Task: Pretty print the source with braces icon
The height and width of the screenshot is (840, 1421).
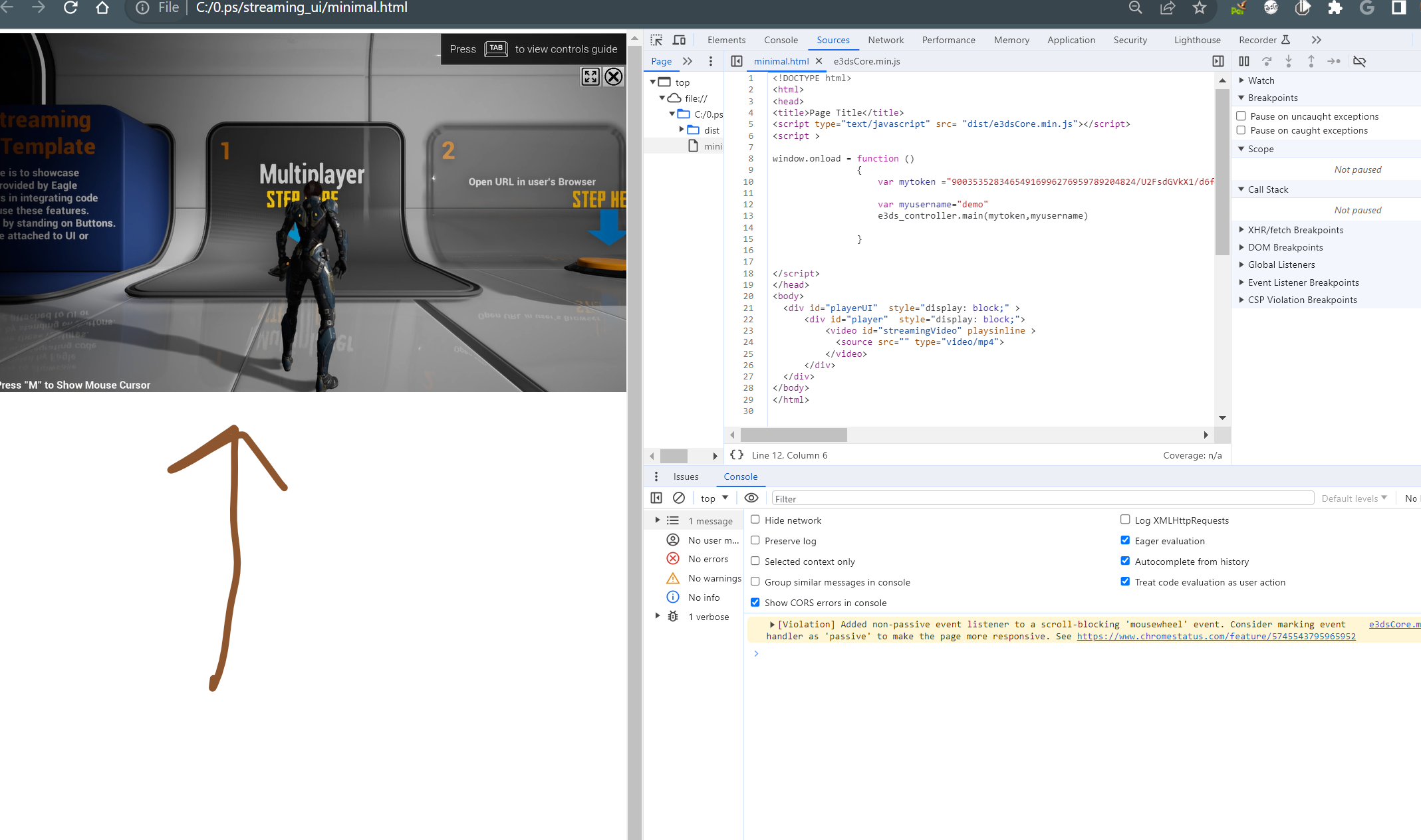Action: pos(737,455)
